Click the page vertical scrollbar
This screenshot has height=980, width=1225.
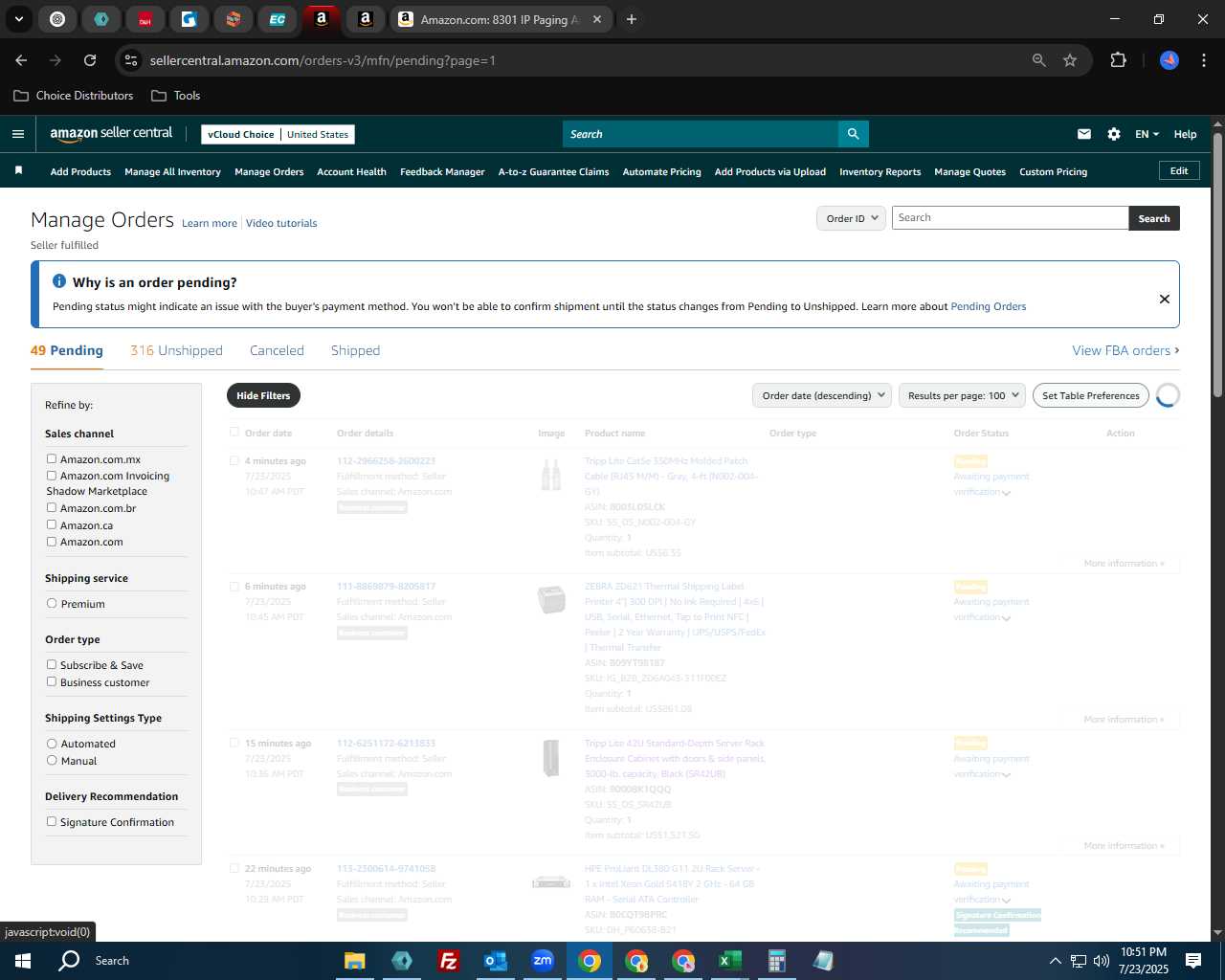click(1217, 263)
